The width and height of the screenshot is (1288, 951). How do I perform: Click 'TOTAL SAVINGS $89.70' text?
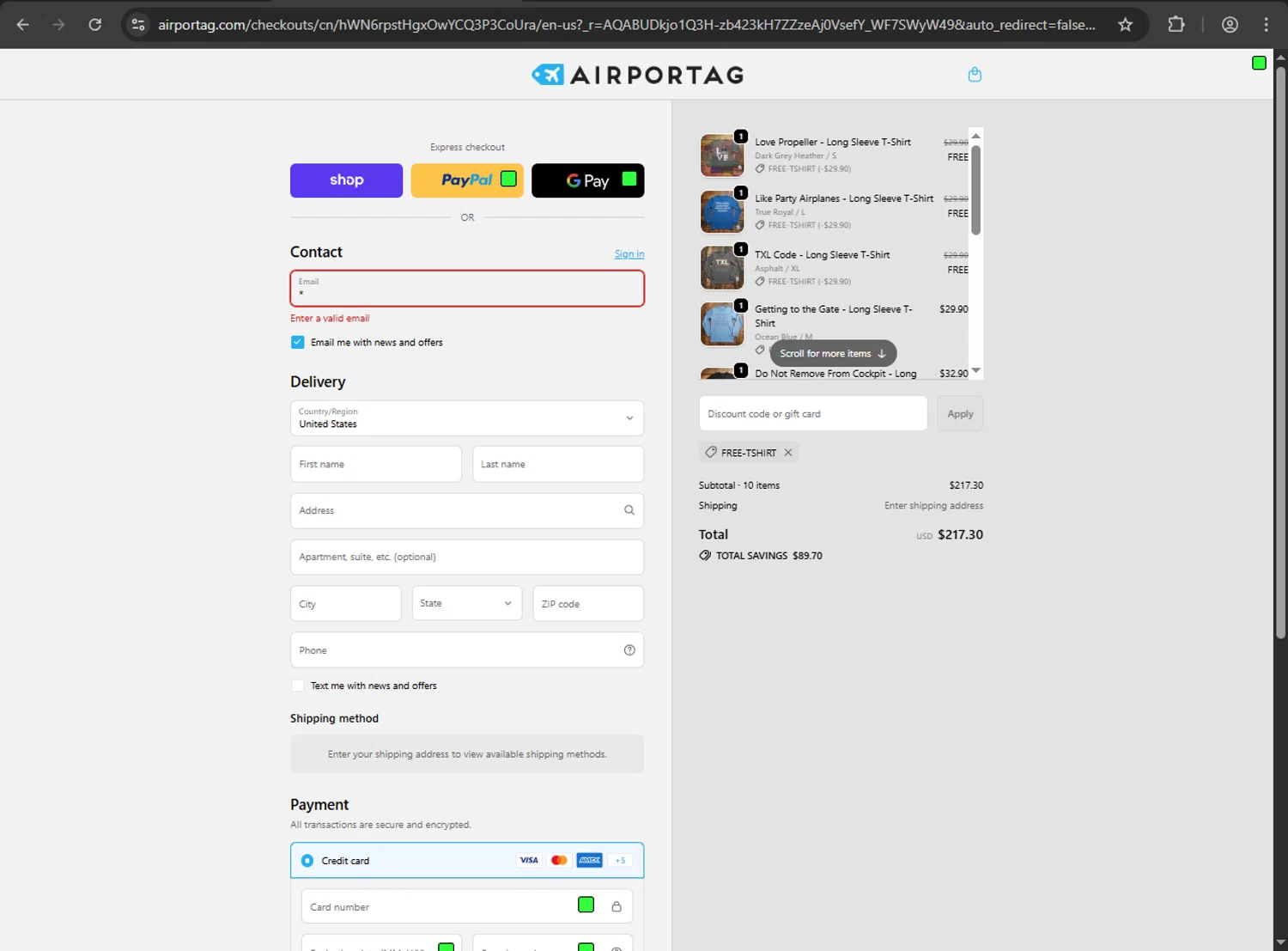[769, 556]
